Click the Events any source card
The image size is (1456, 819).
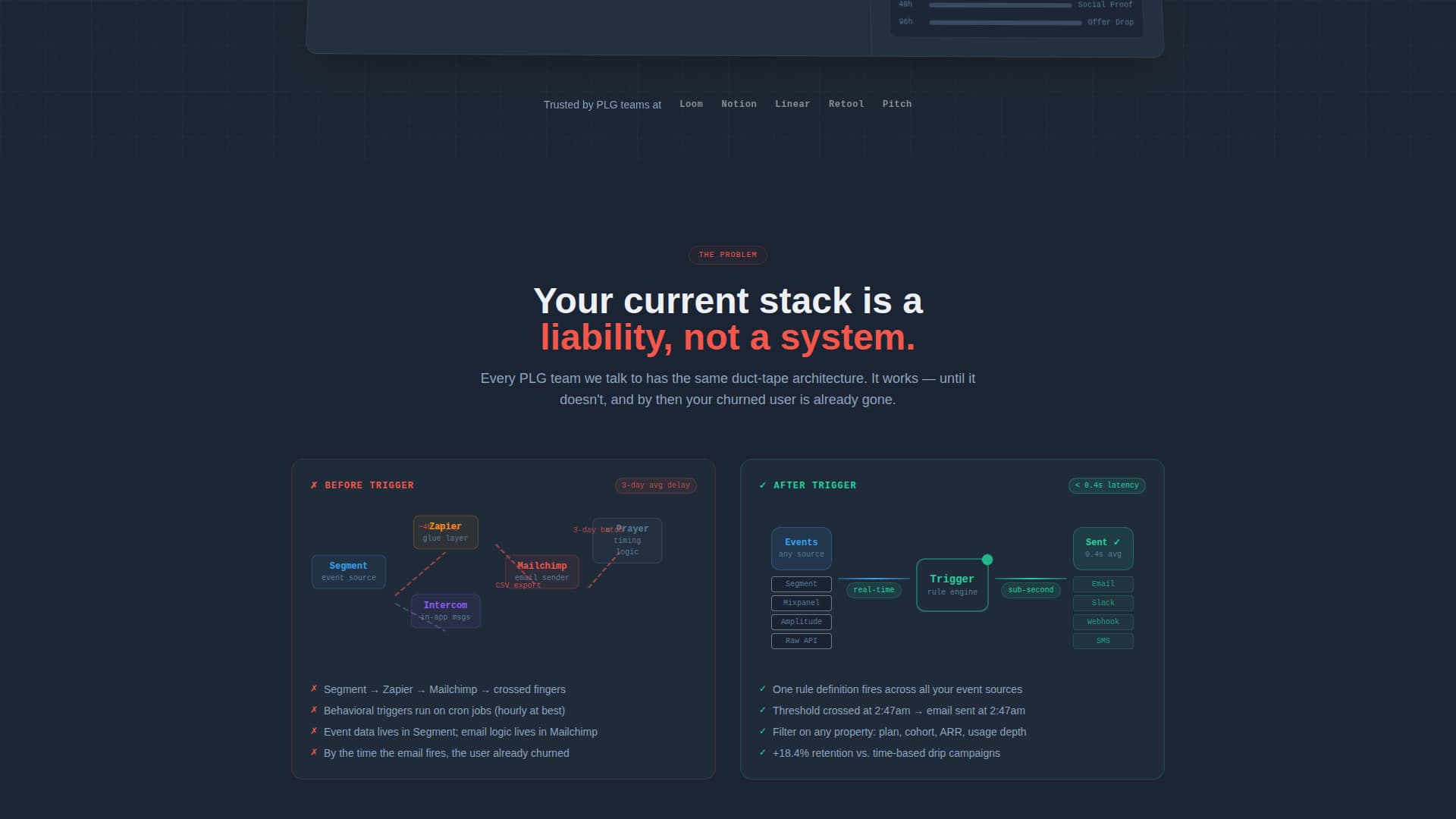click(x=801, y=548)
